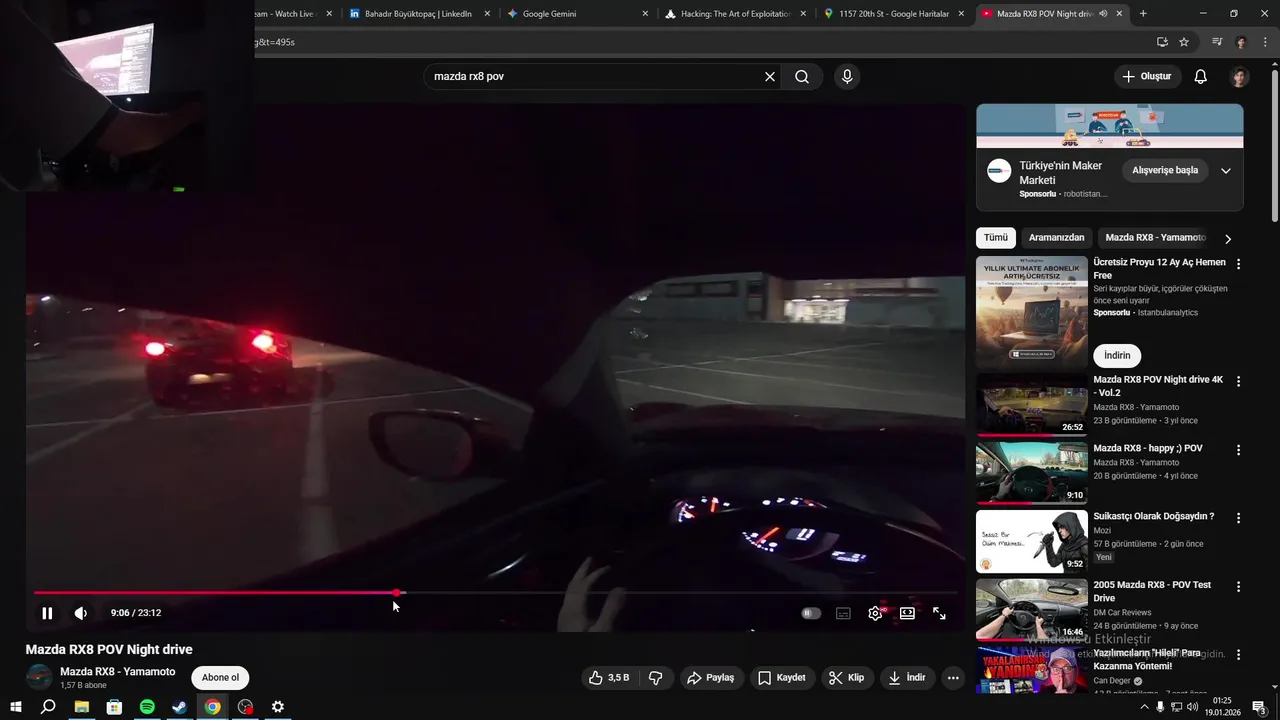
Task: Start voice search with the microphone
Action: click(847, 76)
